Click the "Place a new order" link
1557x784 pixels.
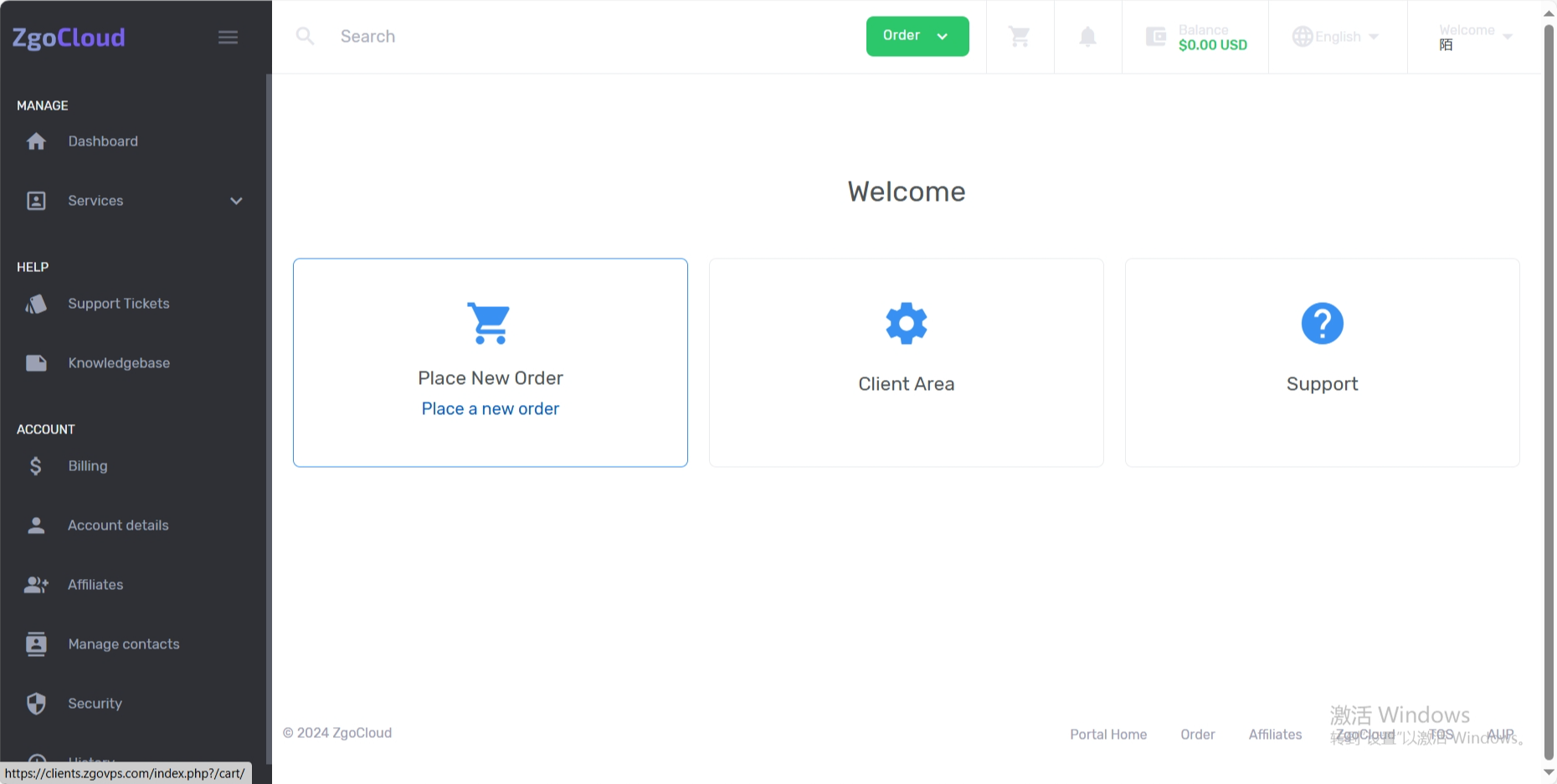490,409
